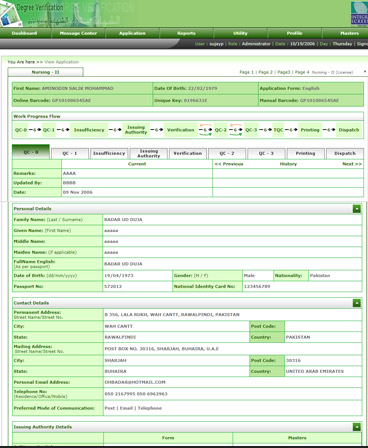
Task: Click QC-3 step in Work Progress Flow
Action: (251, 130)
